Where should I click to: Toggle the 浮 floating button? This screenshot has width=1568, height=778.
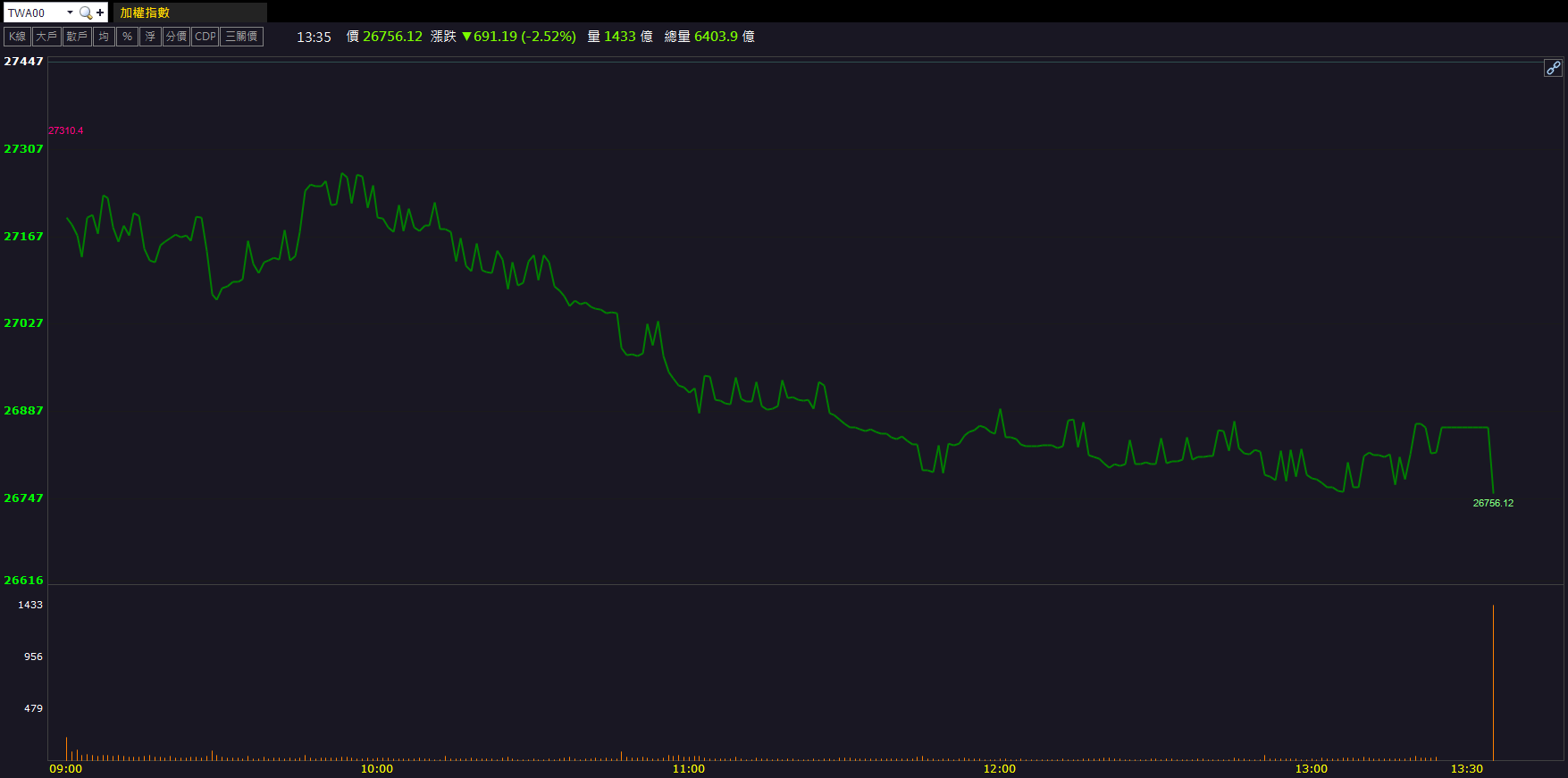(x=150, y=37)
